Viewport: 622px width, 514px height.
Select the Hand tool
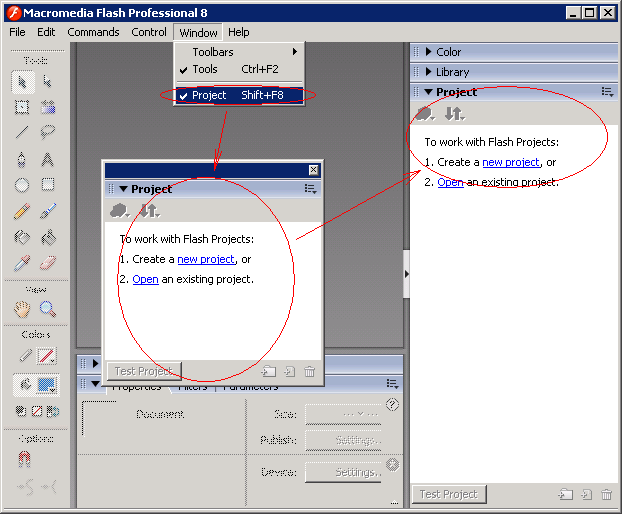(22, 310)
